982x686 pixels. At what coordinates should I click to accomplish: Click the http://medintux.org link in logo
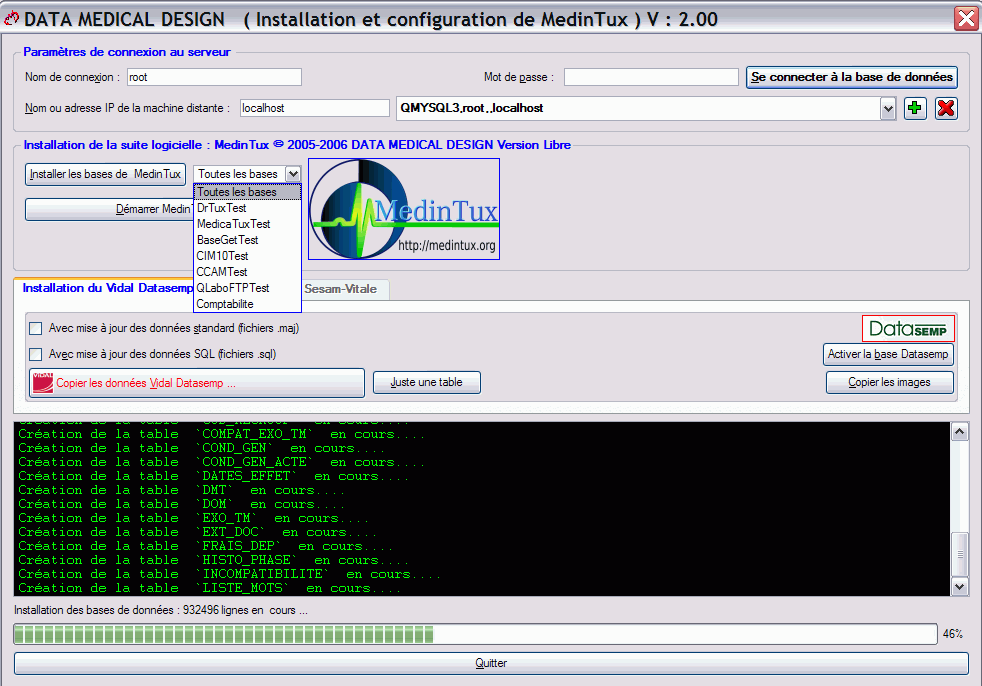coord(447,245)
